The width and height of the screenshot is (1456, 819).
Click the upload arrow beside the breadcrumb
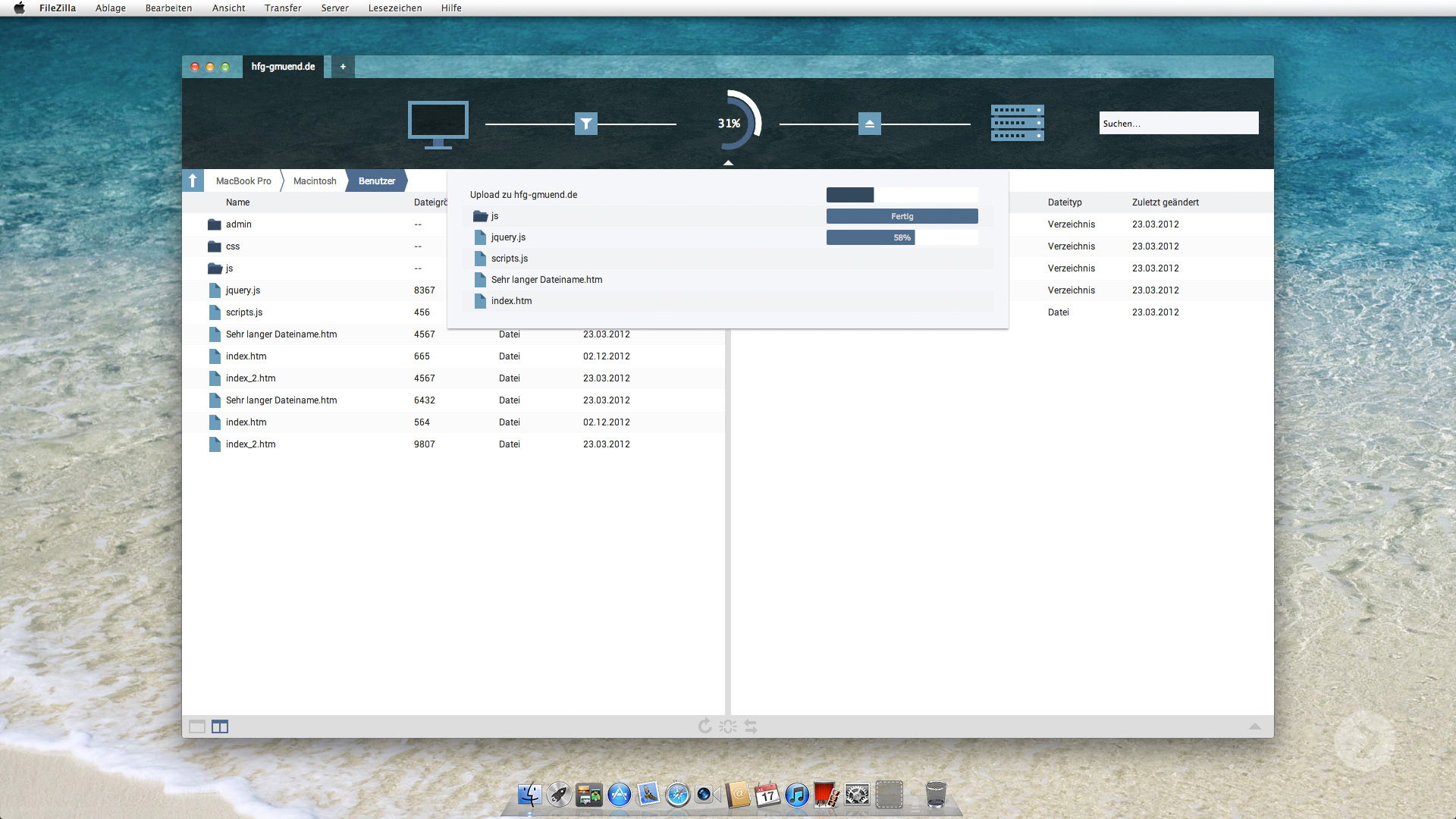coord(193,180)
